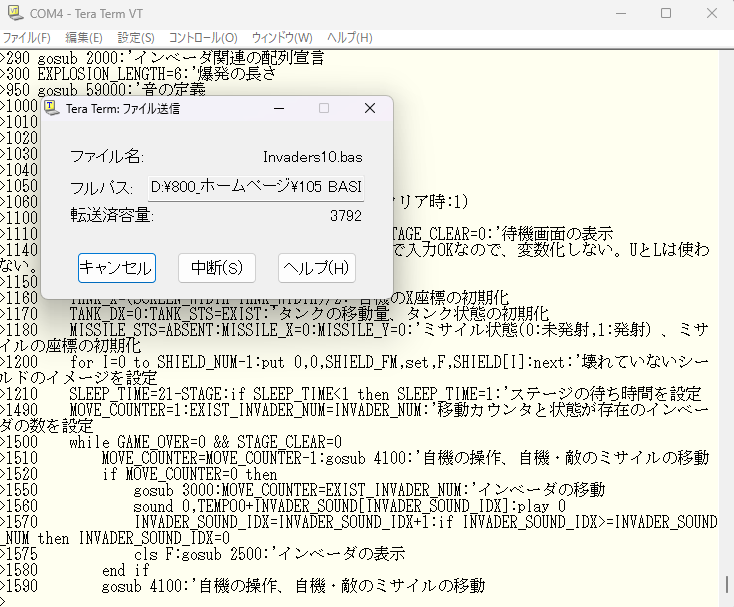This screenshot has width=734, height=607.
Task: Close the ファイル送信 dialog
Action: 369,108
